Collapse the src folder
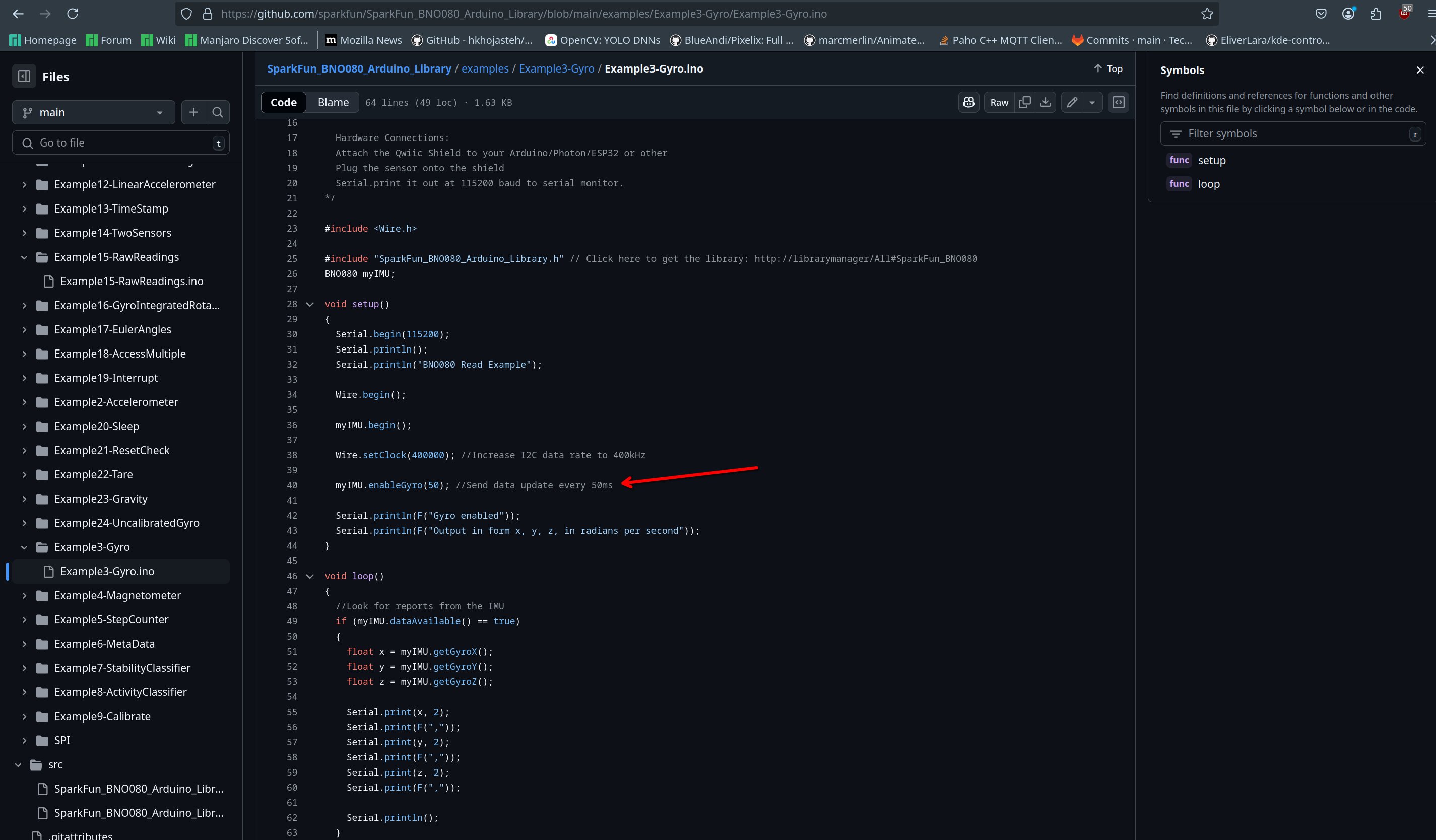1436x840 pixels. pos(18,764)
